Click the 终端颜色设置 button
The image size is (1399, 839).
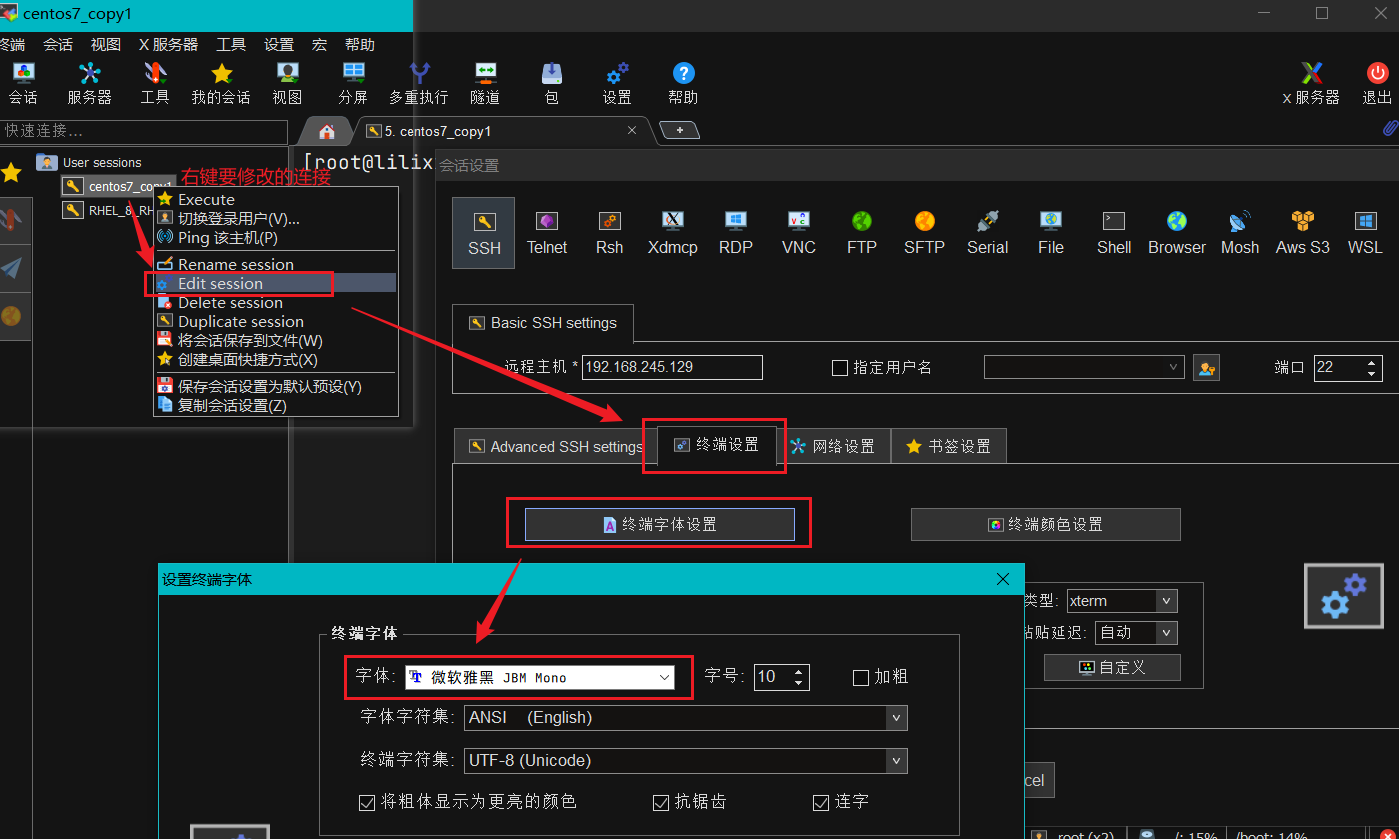coord(1046,524)
